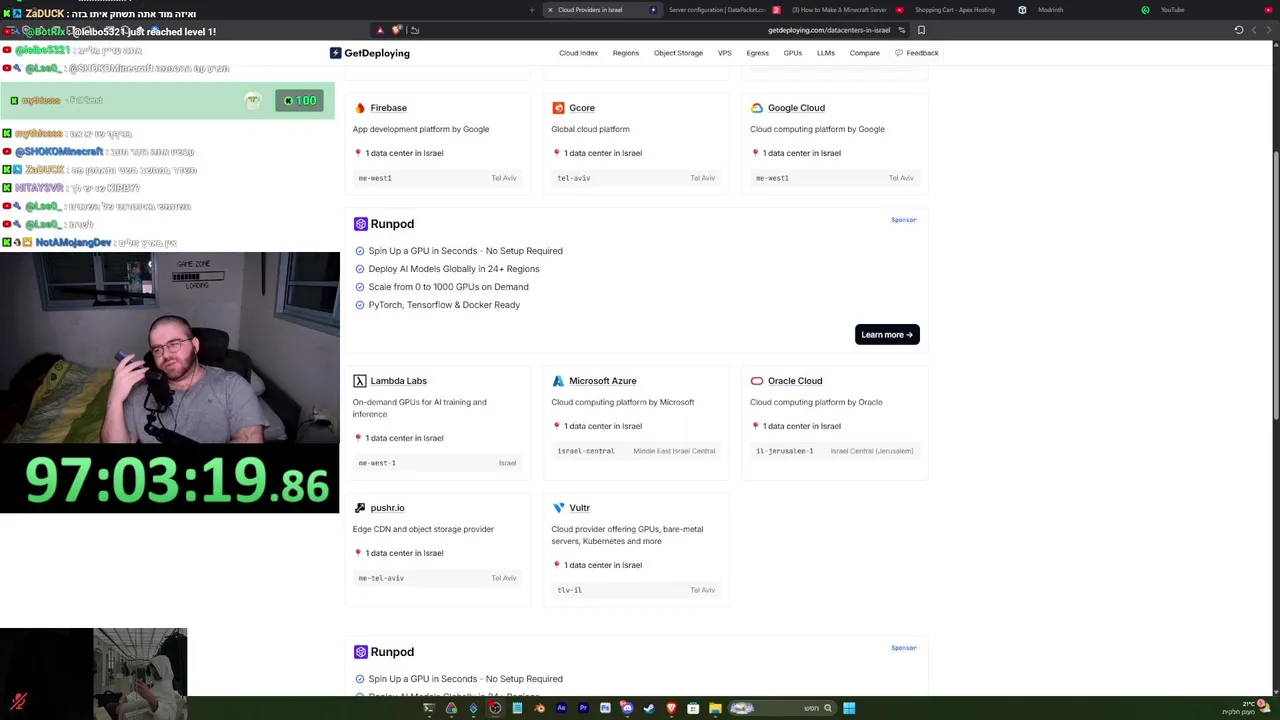1280x720 pixels.
Task: Open the Lambda Labs provider card
Action: (x=436, y=422)
